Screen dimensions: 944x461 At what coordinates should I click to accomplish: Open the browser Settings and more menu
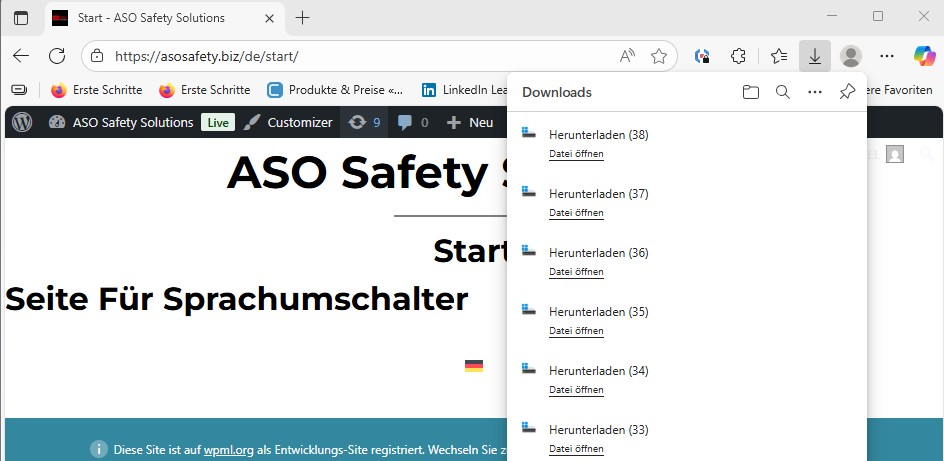coord(886,56)
